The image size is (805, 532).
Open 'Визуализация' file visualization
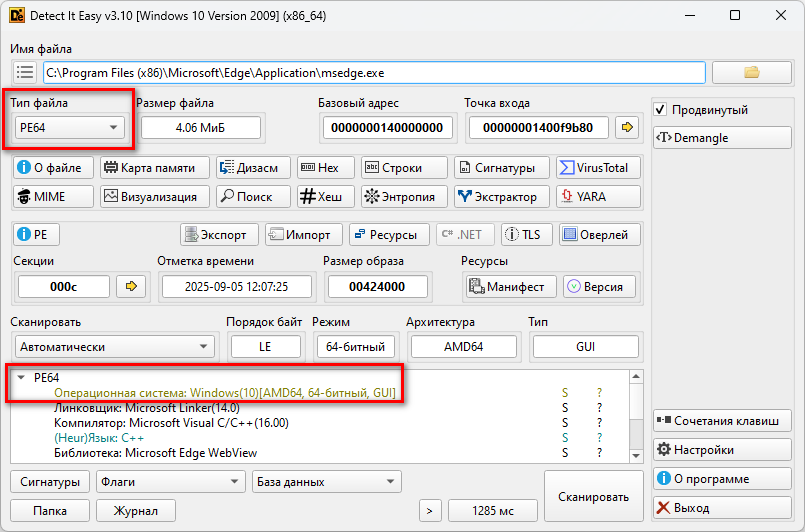[x=155, y=196]
